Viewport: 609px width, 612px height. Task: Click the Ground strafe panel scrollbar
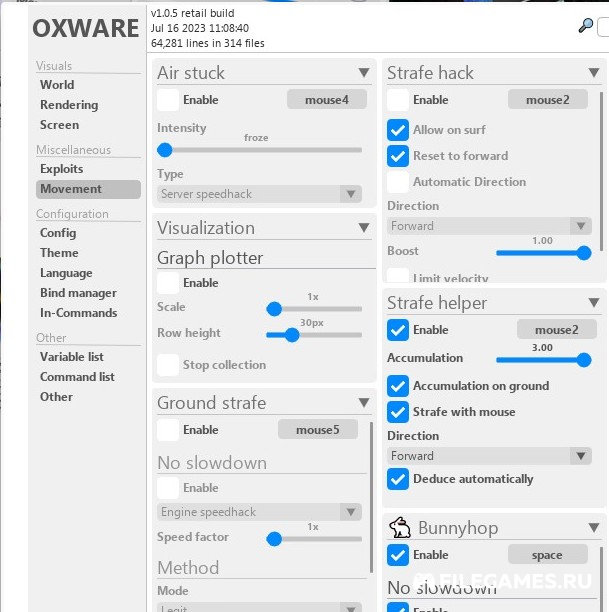click(x=371, y=497)
